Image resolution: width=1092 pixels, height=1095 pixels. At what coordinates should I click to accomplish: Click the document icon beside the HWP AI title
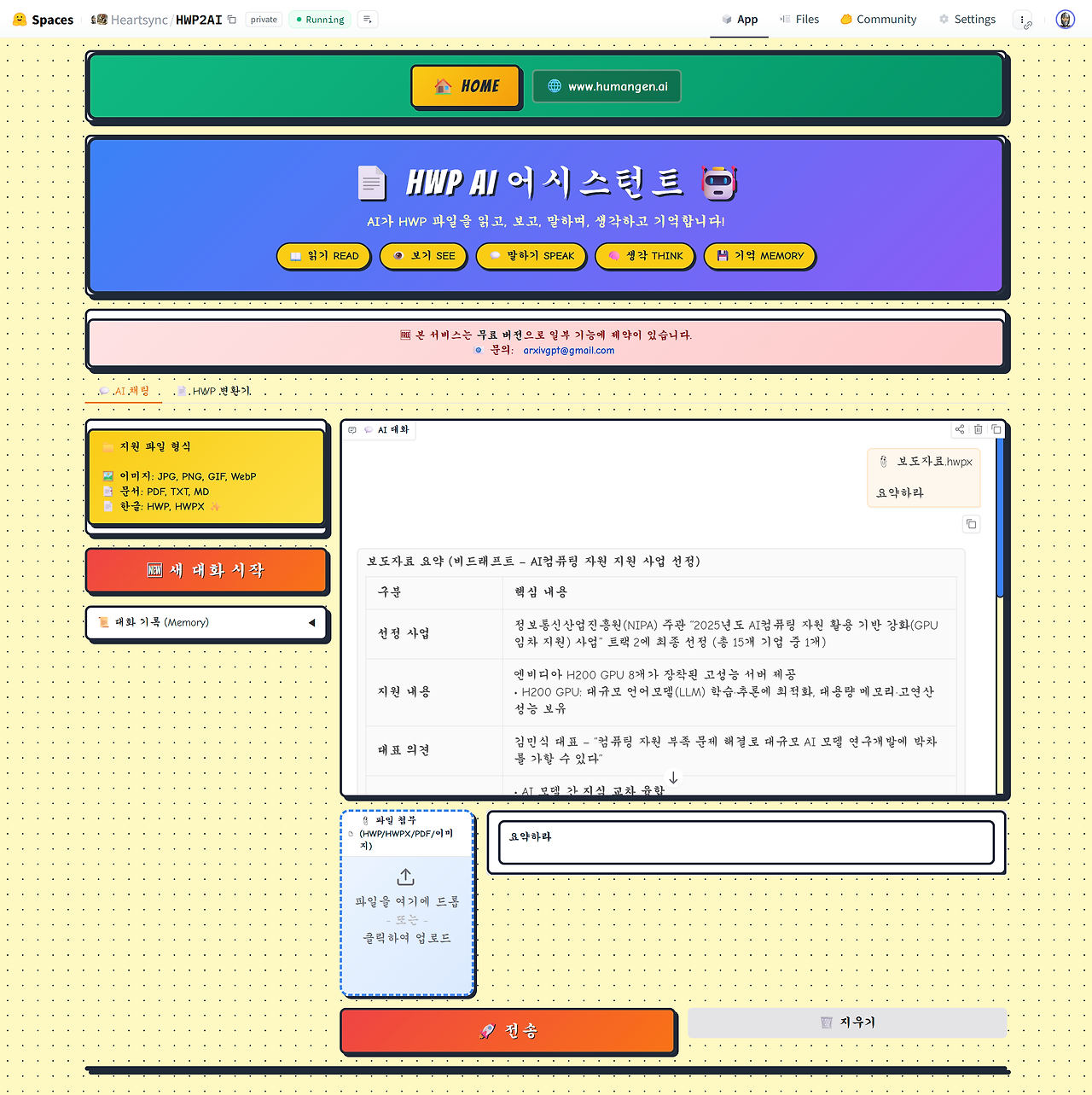(x=372, y=183)
